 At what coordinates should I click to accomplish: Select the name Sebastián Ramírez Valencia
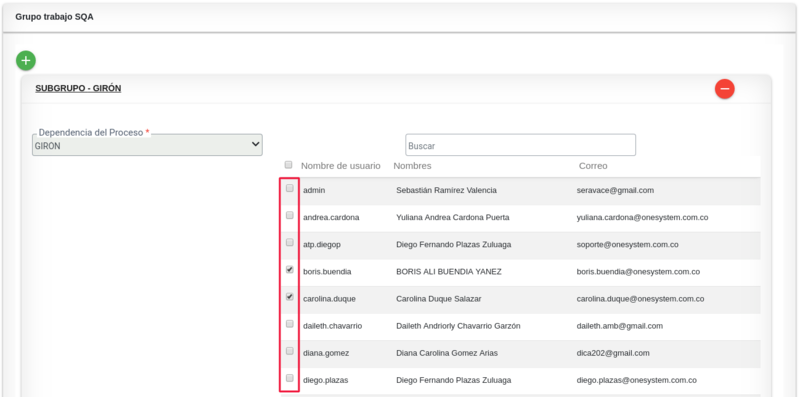tap(446, 190)
